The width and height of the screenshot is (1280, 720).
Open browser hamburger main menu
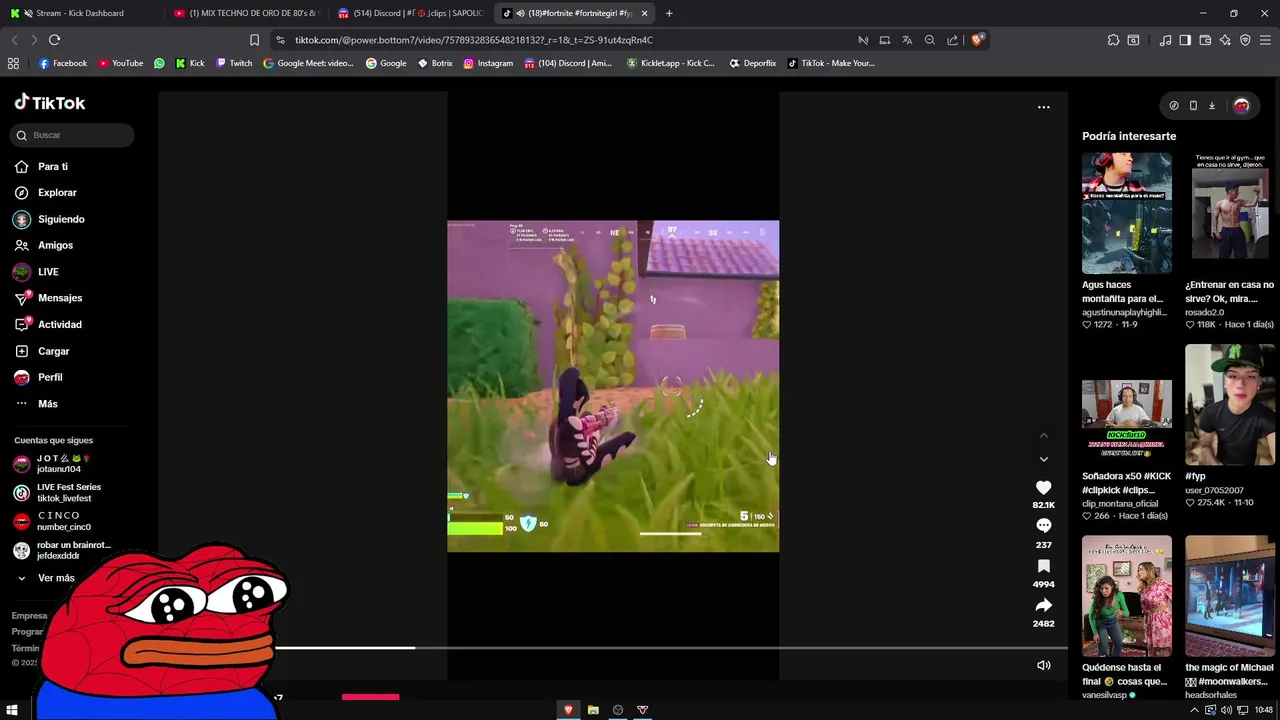[x=1266, y=40]
